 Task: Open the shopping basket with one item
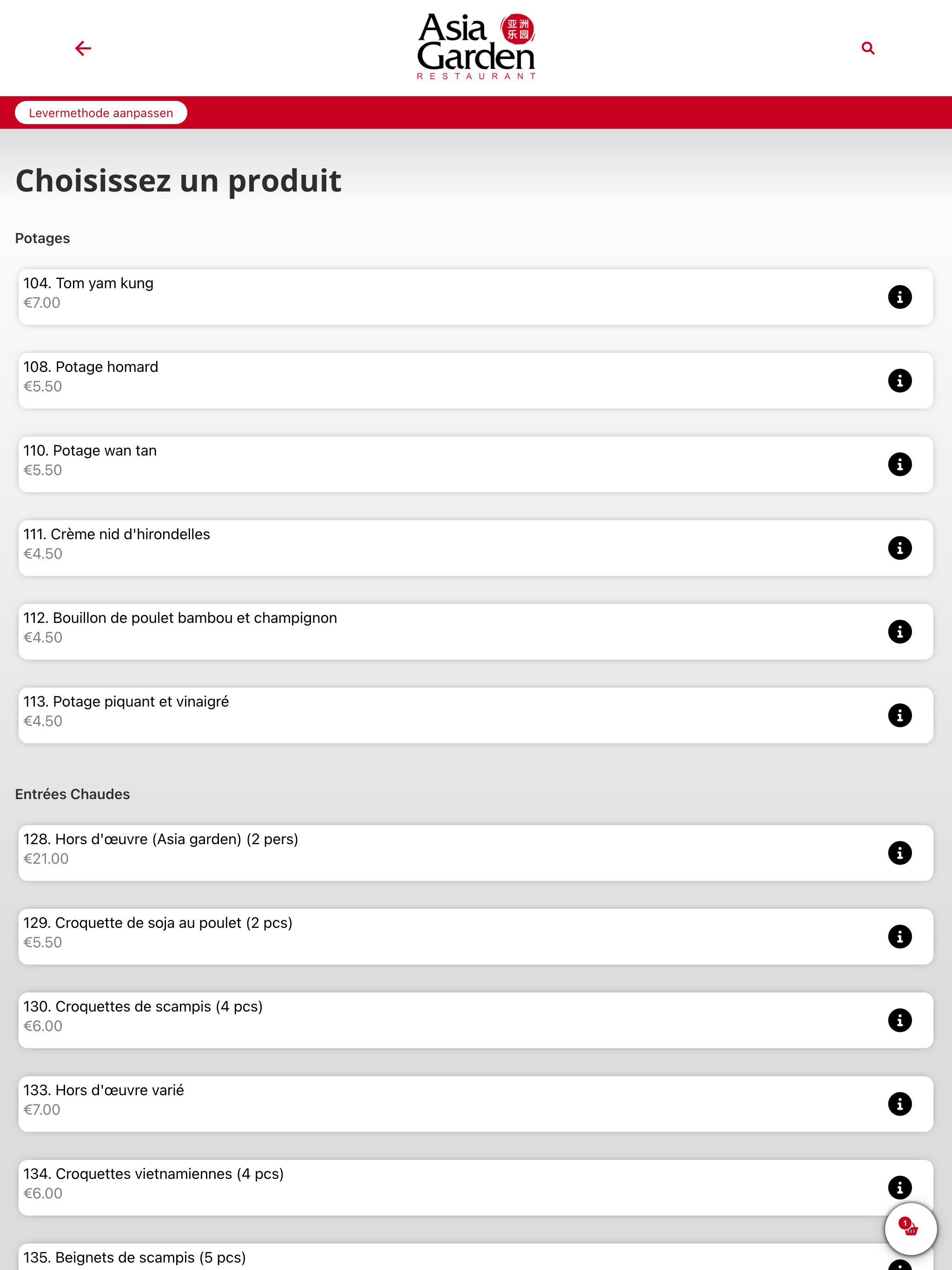(x=911, y=1229)
